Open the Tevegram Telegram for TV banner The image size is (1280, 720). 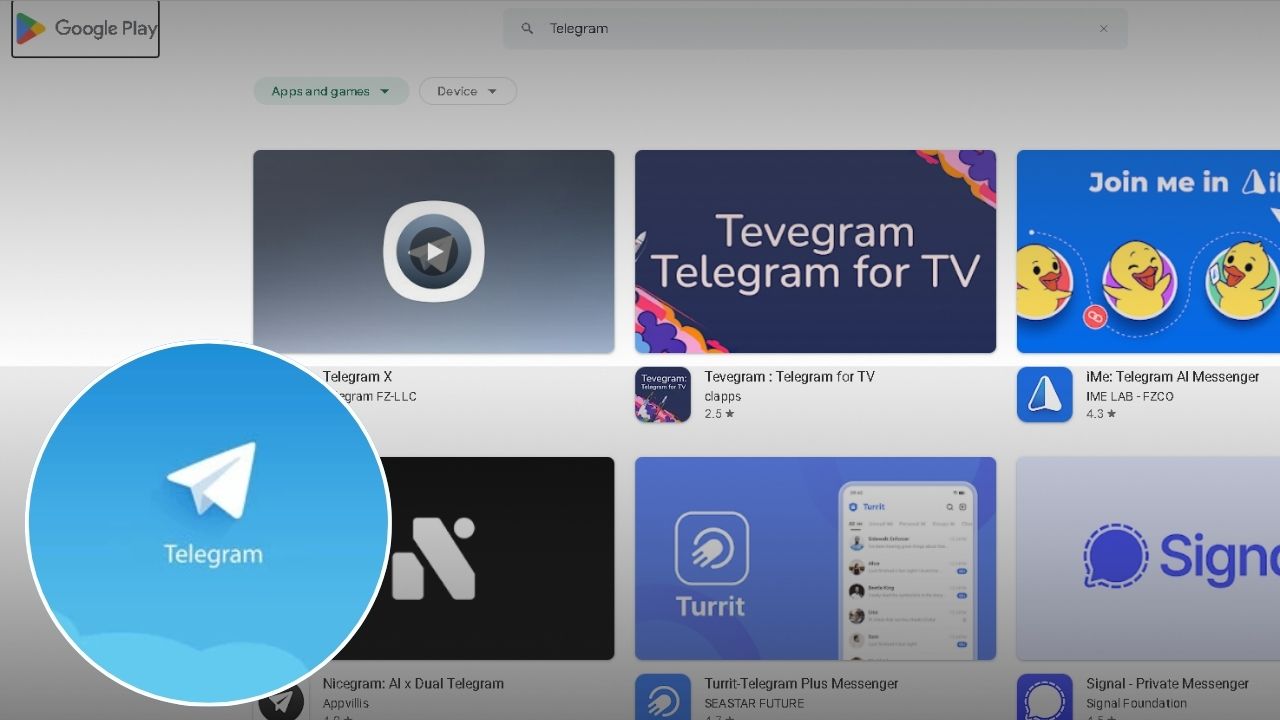coord(815,252)
